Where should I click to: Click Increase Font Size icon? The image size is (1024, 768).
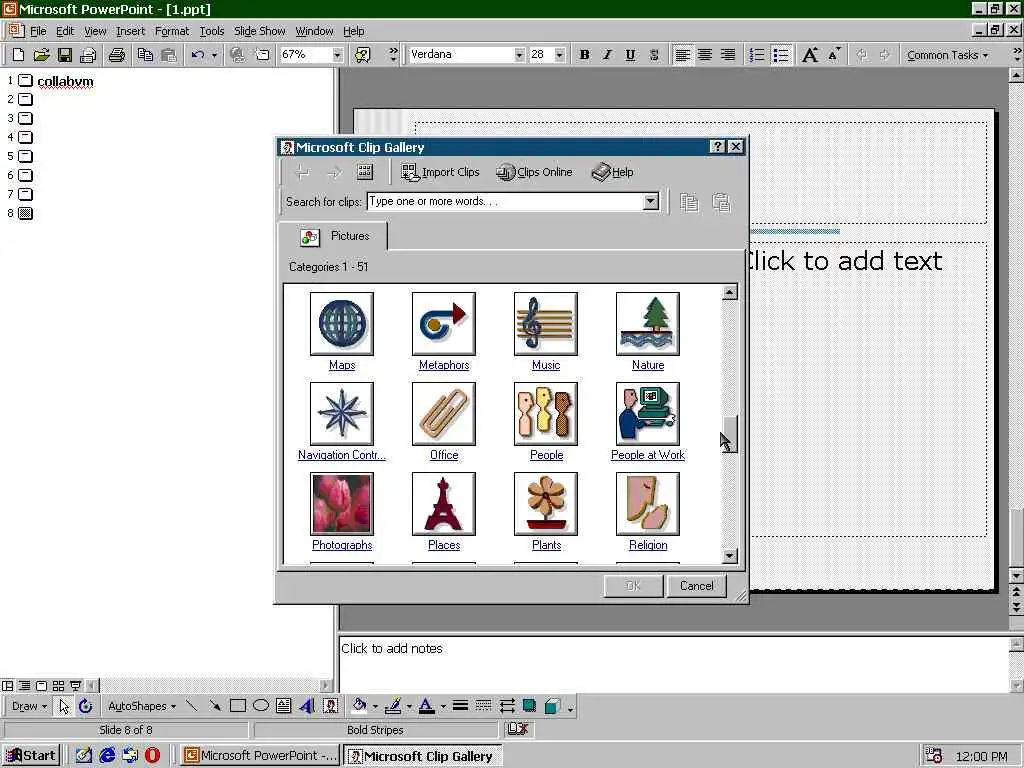(810, 55)
